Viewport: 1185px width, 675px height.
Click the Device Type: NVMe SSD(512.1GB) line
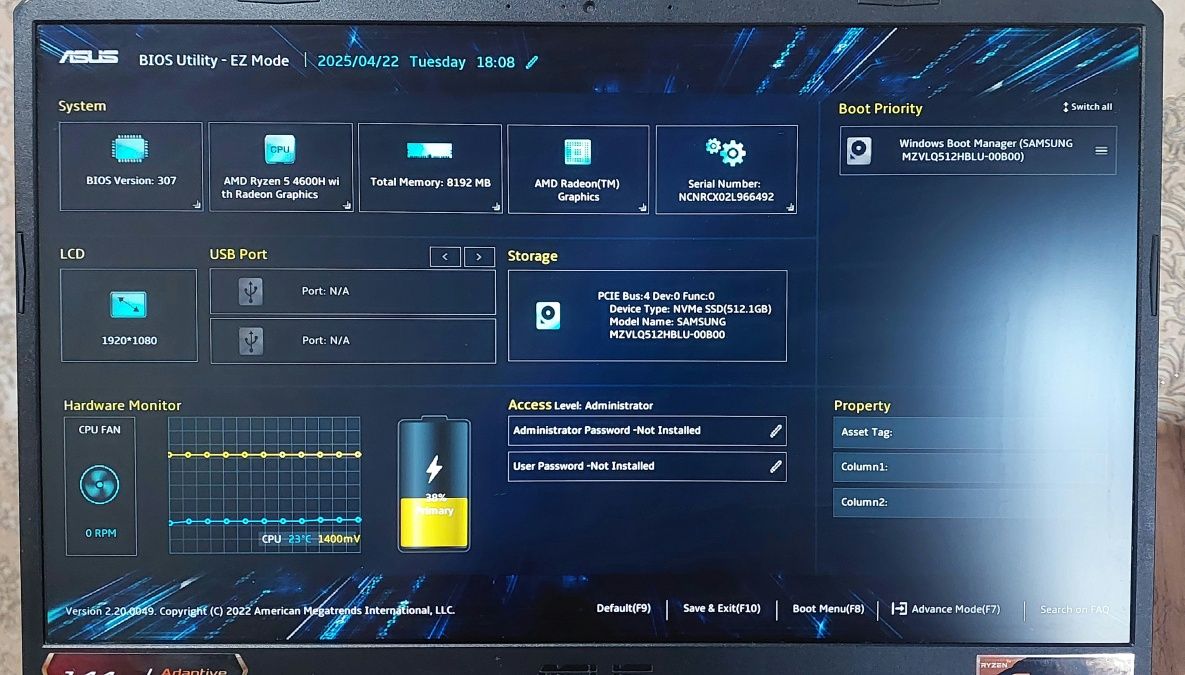pos(690,308)
